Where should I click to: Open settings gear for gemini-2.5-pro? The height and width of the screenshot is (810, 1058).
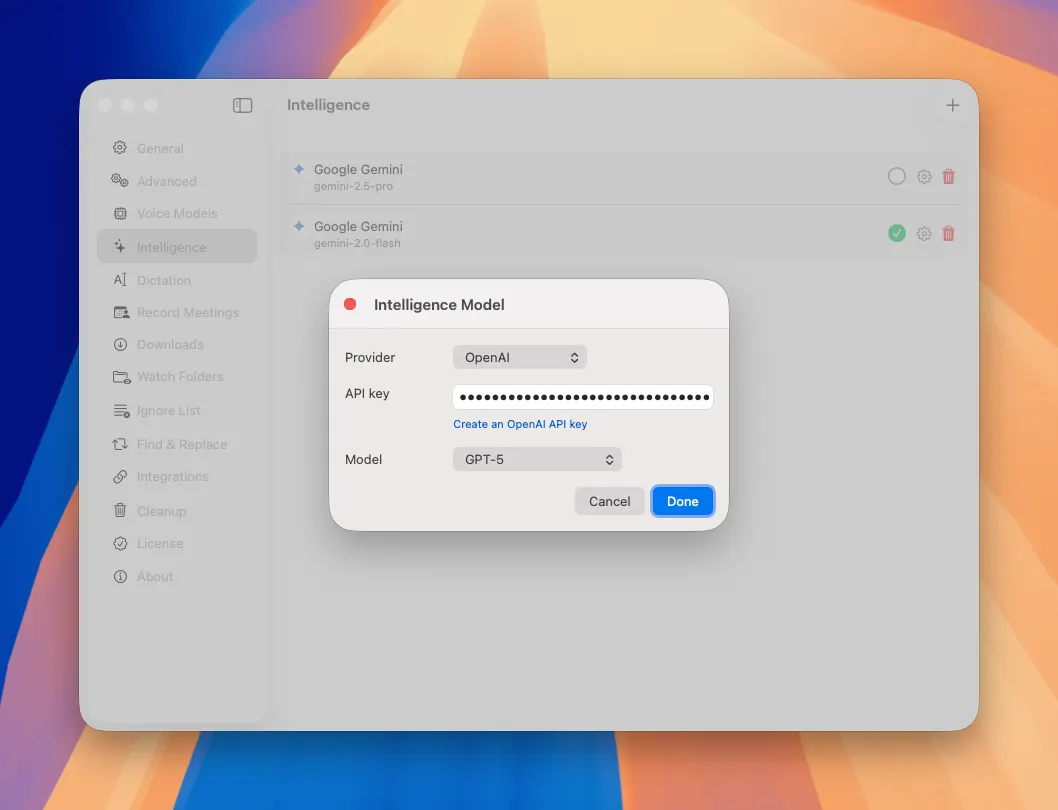[x=924, y=177]
